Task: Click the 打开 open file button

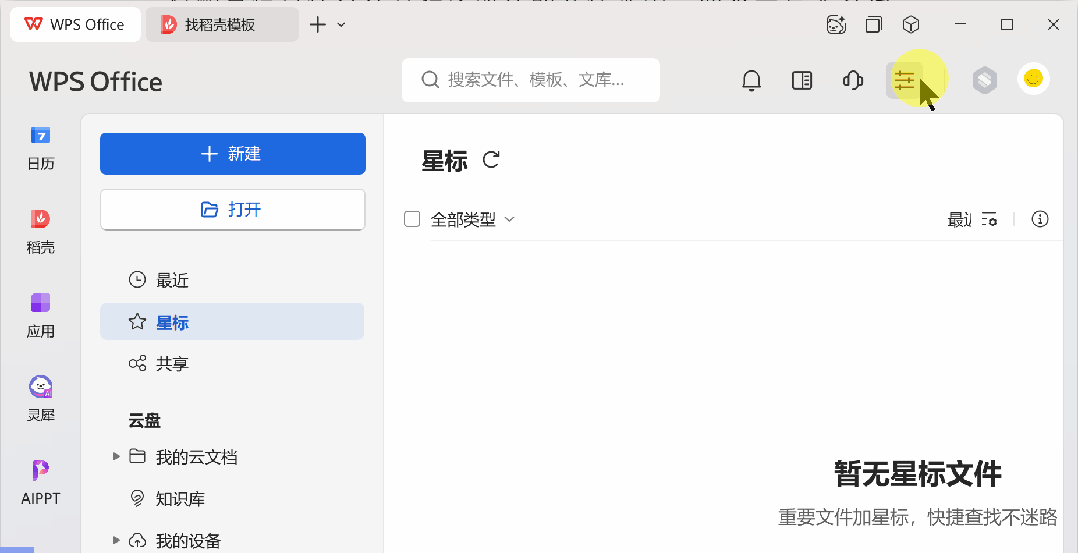Action: (x=233, y=210)
